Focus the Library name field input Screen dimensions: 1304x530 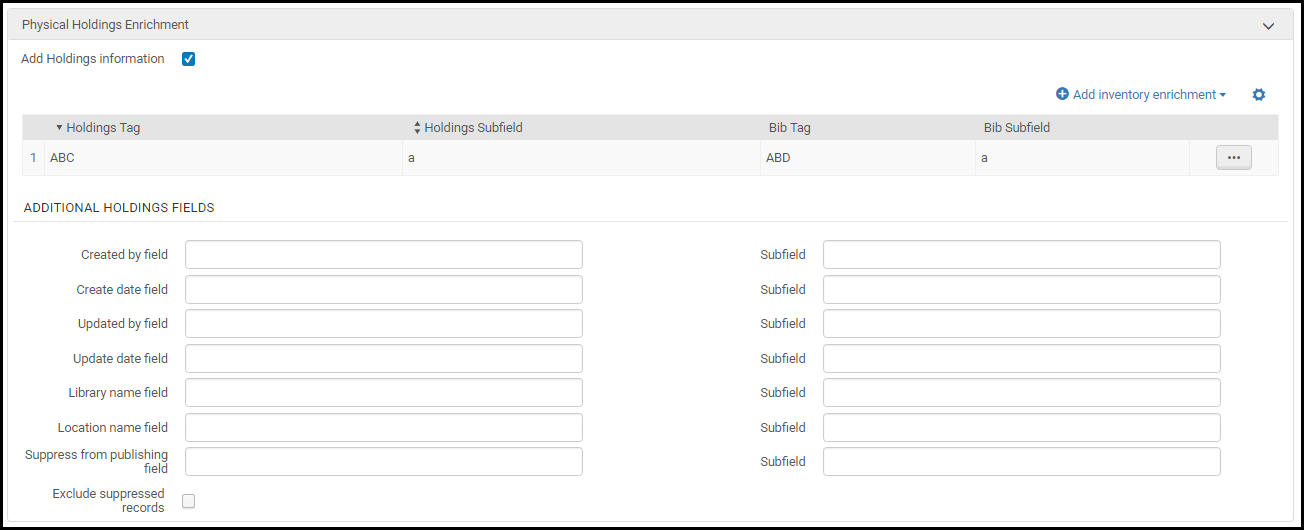coord(383,393)
